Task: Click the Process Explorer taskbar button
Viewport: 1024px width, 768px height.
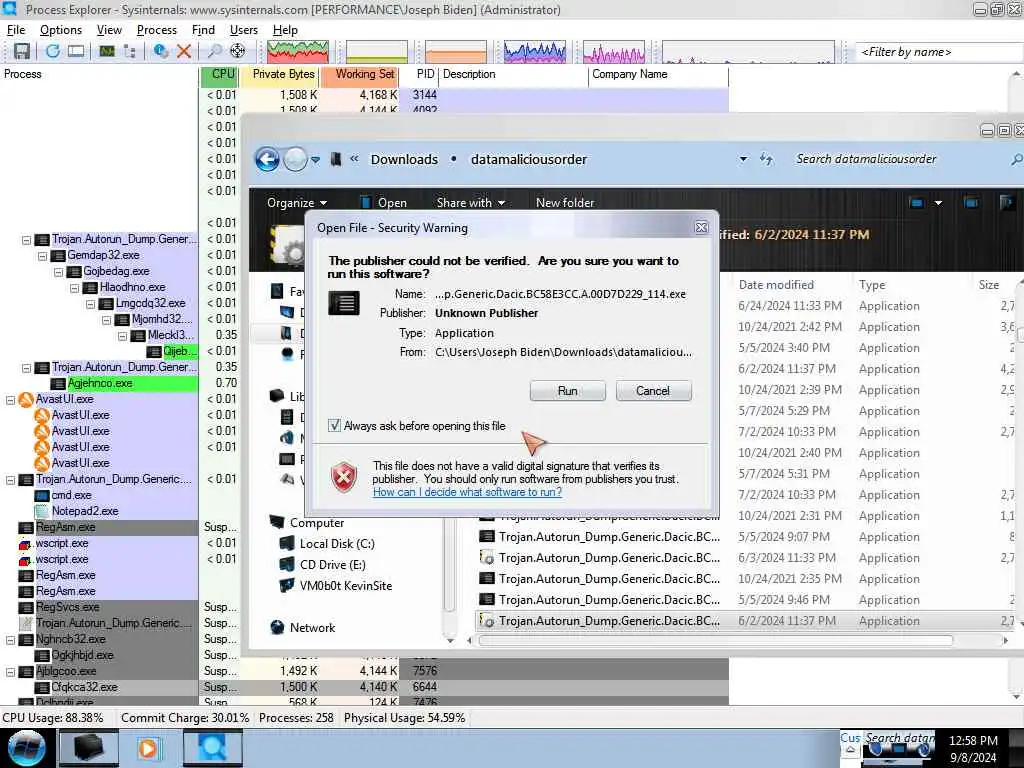Action: pos(212,748)
